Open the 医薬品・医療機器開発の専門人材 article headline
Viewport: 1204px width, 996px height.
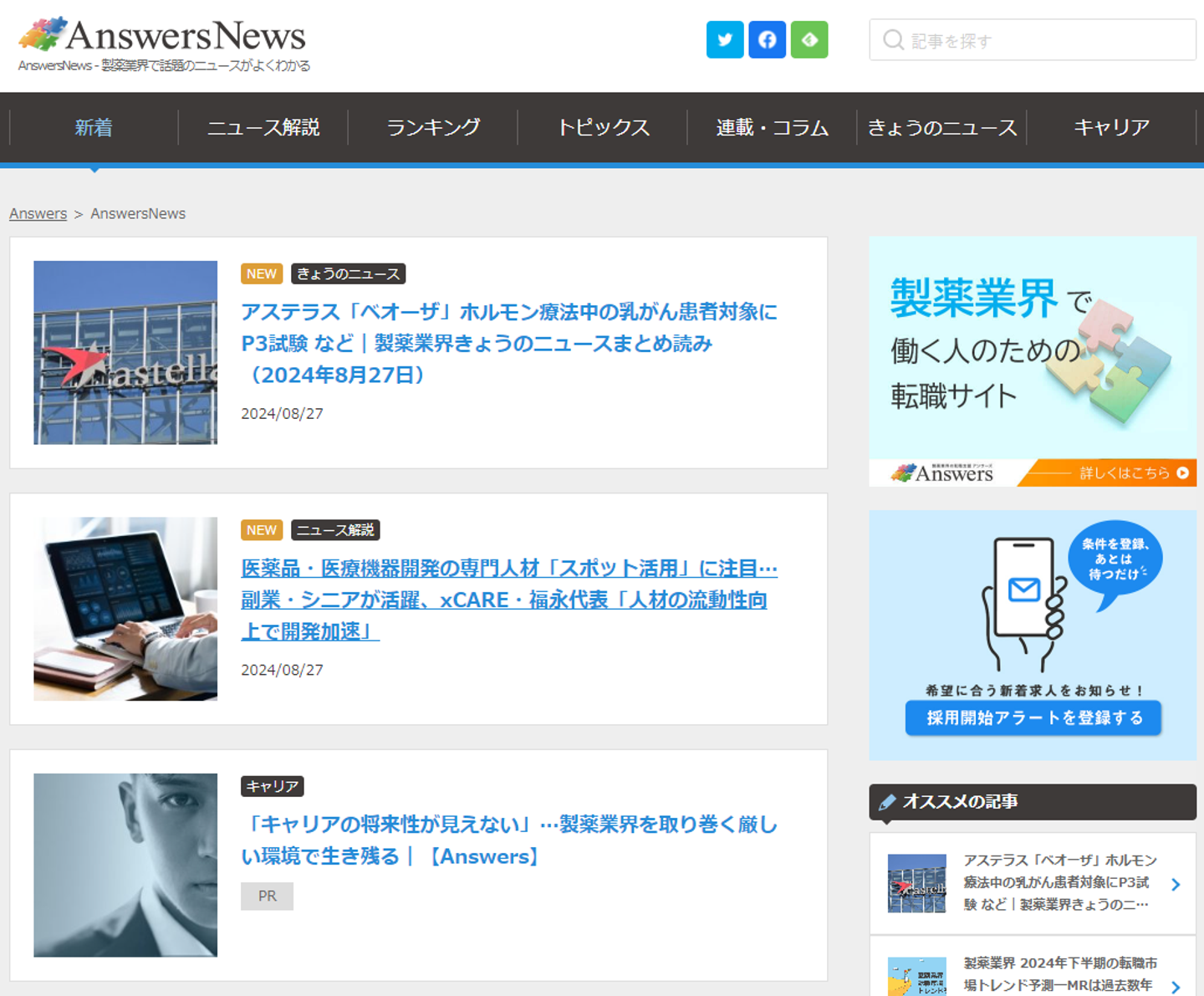(509, 600)
